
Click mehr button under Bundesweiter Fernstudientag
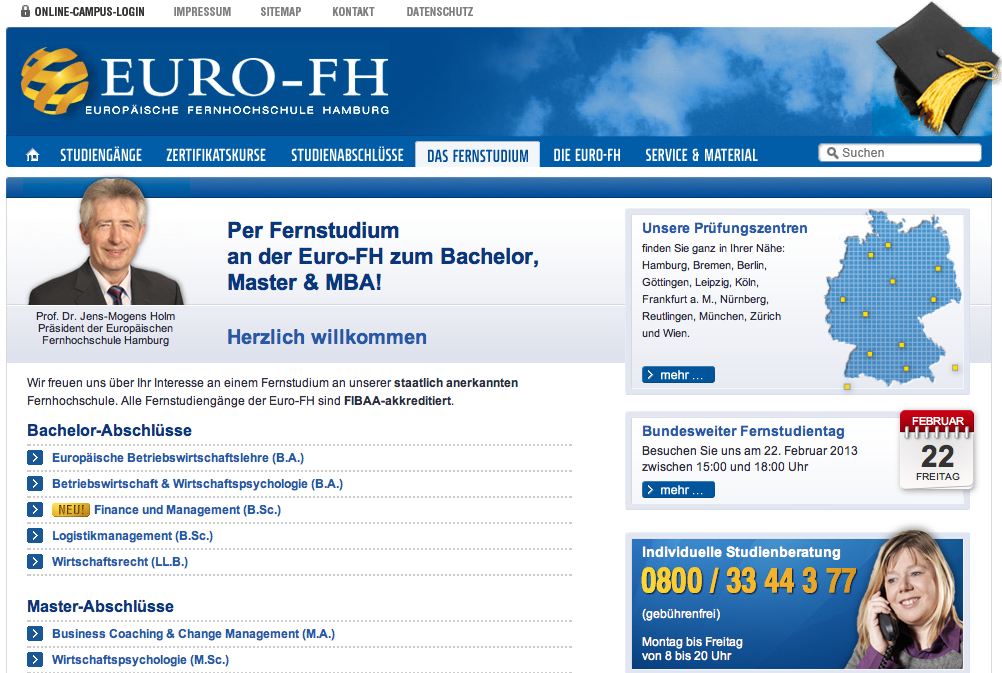[x=678, y=490]
